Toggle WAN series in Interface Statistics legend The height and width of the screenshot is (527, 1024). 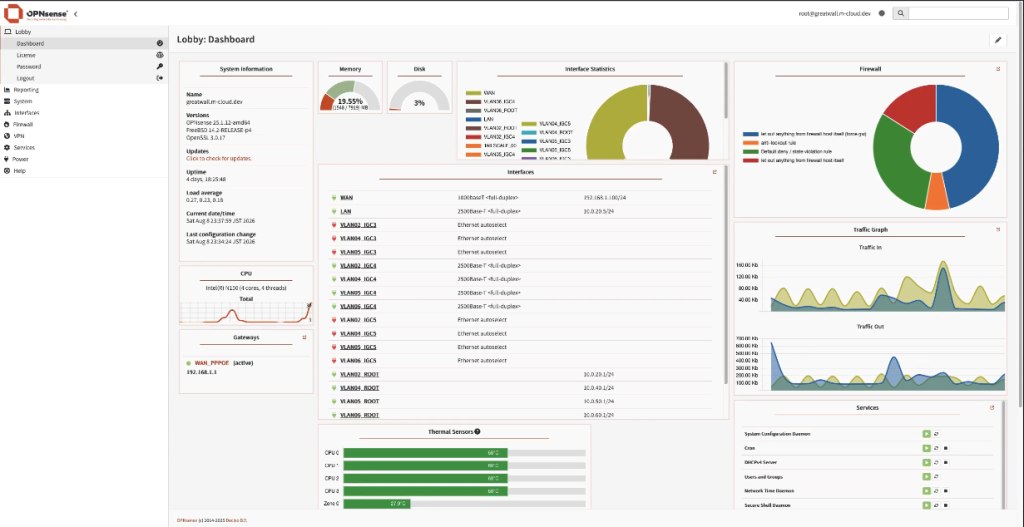(481, 93)
